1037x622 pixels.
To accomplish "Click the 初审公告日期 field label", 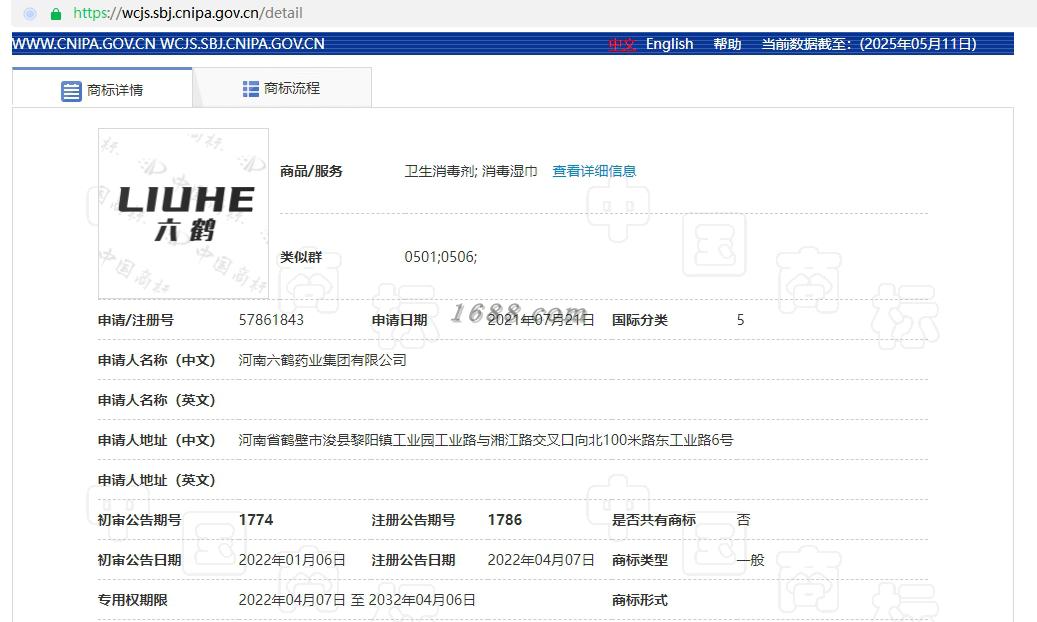I will [140, 560].
